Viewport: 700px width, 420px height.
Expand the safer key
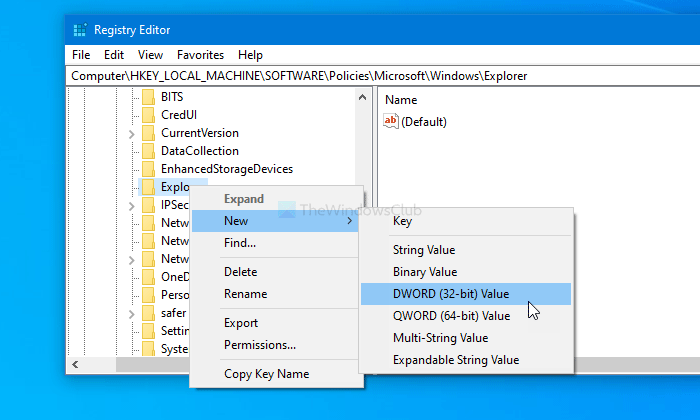(131, 313)
